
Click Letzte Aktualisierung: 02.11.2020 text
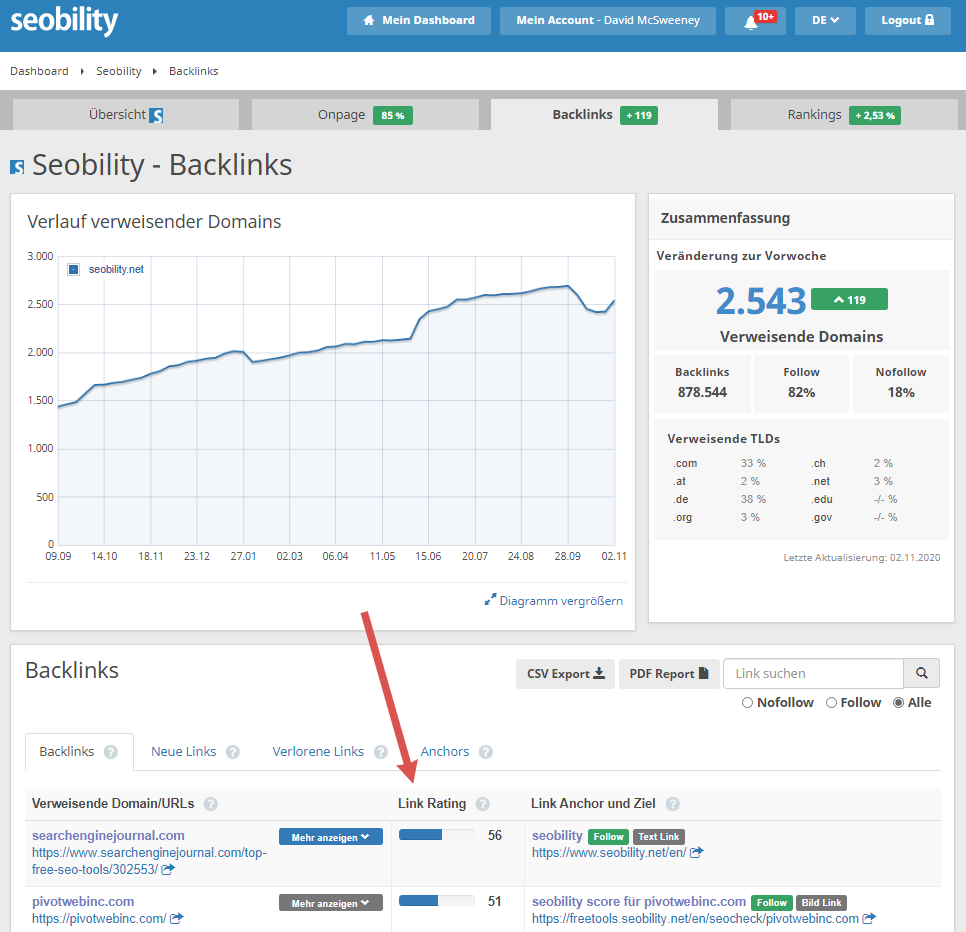click(861, 557)
